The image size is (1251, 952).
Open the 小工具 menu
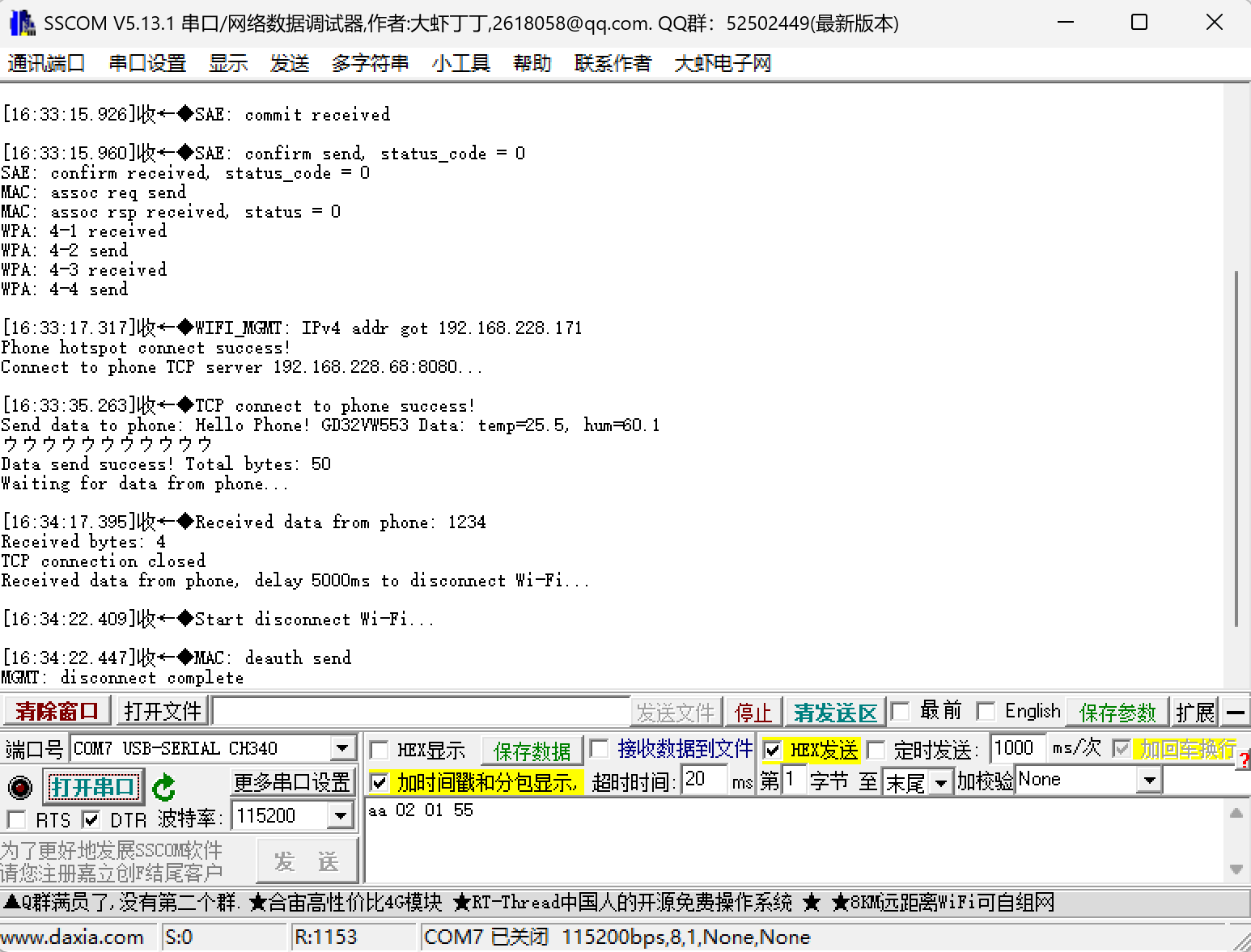point(461,63)
